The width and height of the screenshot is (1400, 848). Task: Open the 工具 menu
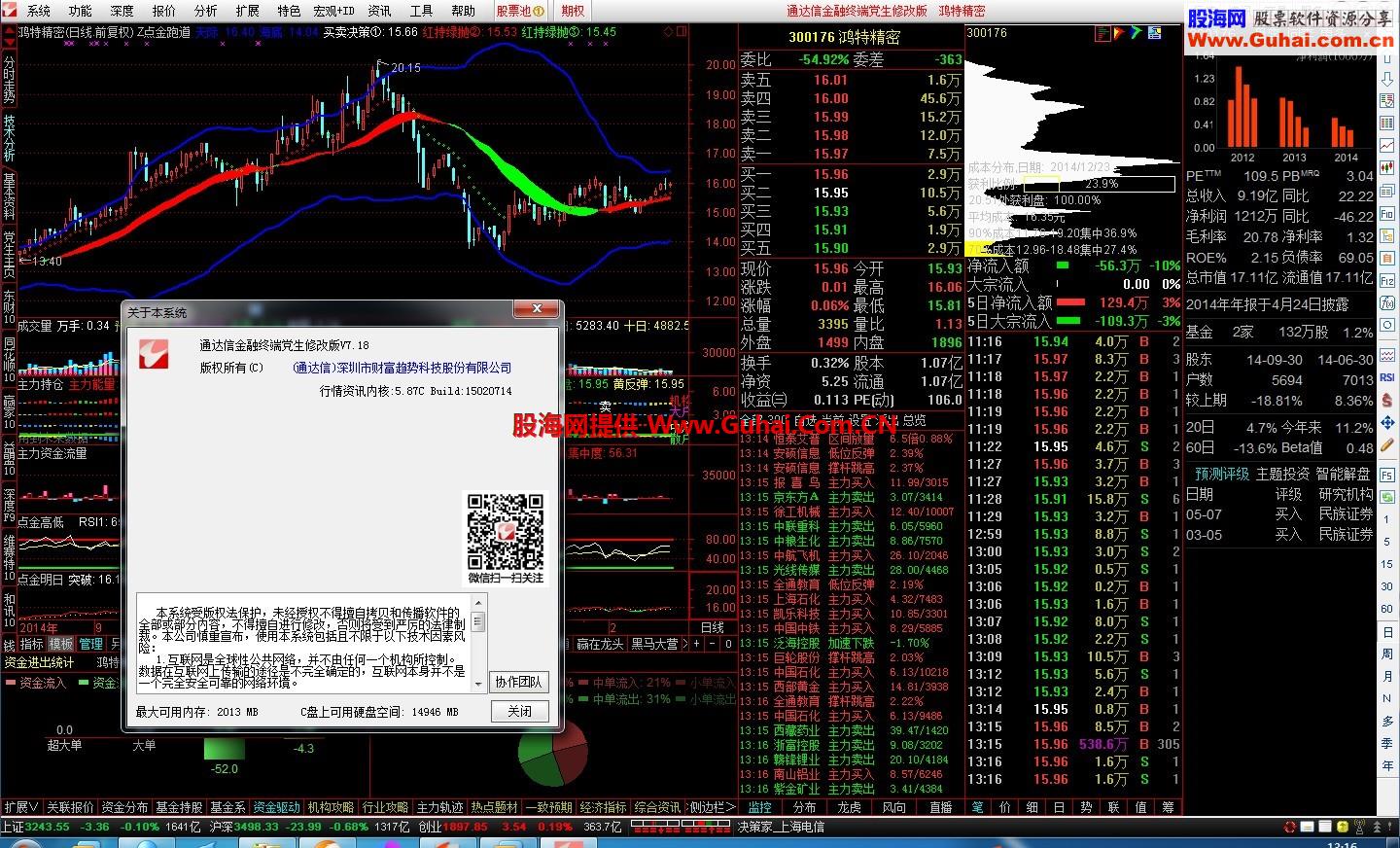tap(421, 11)
